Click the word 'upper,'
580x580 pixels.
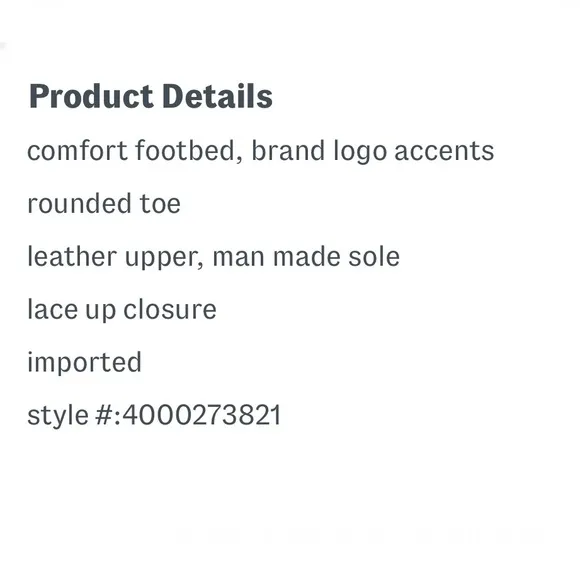click(165, 258)
